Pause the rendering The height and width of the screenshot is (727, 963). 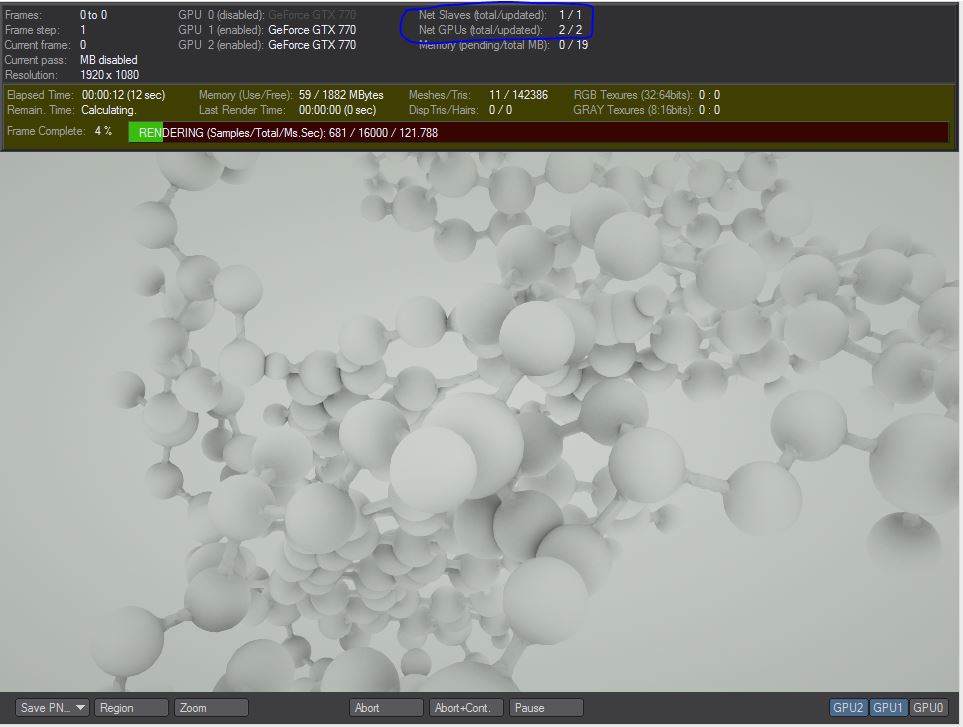click(x=546, y=707)
